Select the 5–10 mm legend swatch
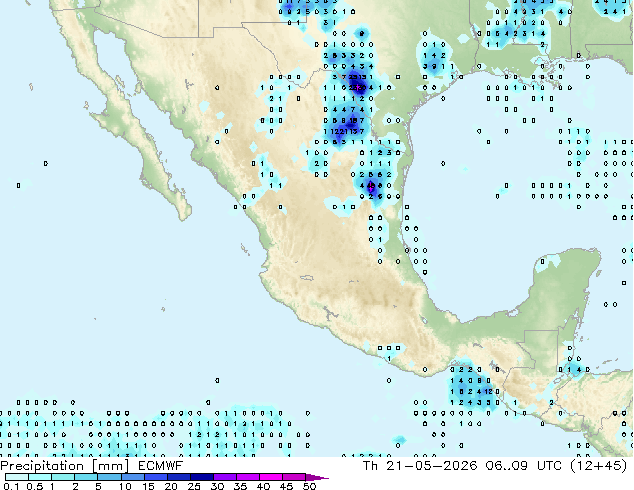 click(x=109, y=477)
